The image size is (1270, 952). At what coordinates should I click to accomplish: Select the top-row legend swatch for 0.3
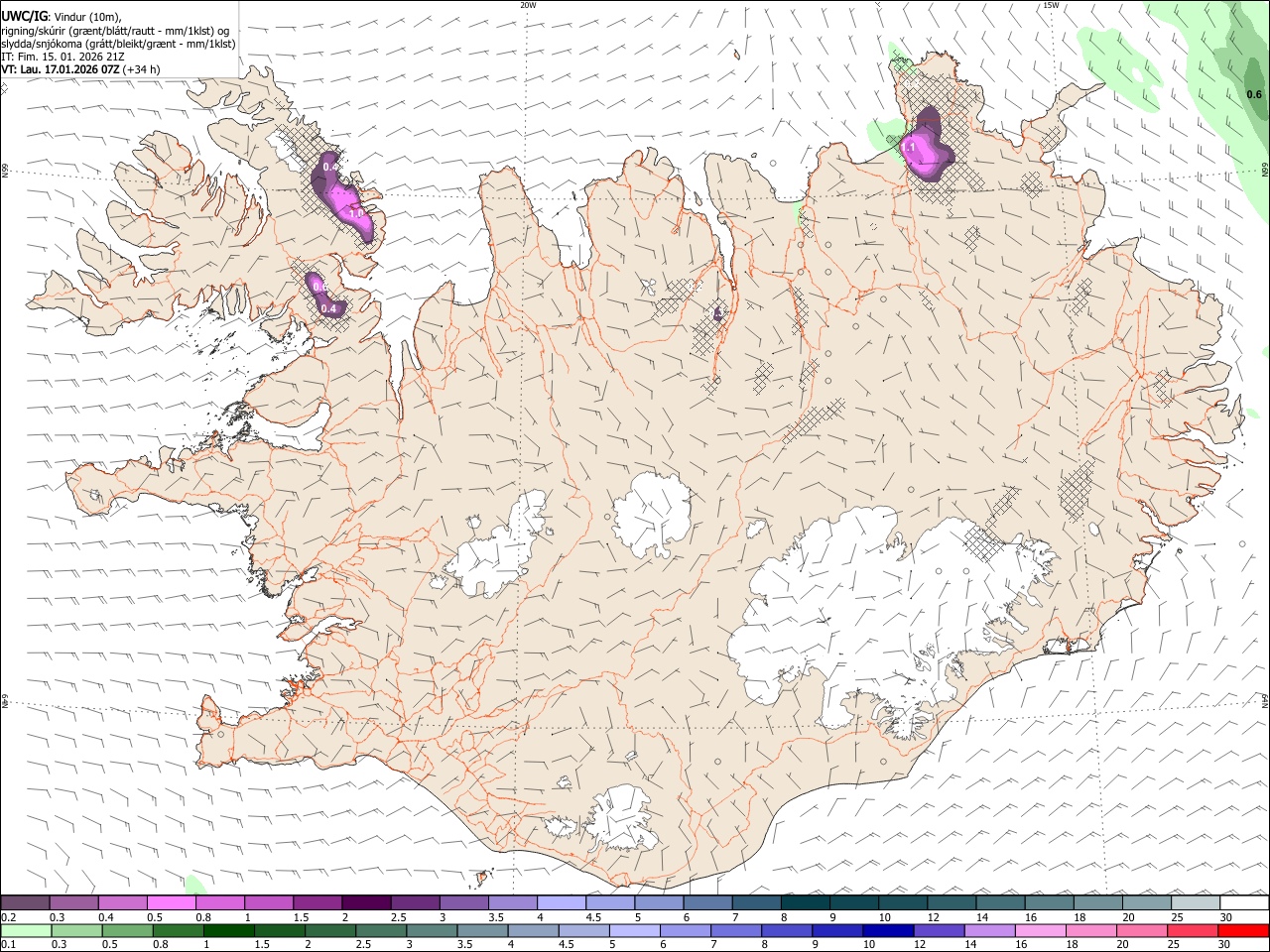(x=73, y=902)
